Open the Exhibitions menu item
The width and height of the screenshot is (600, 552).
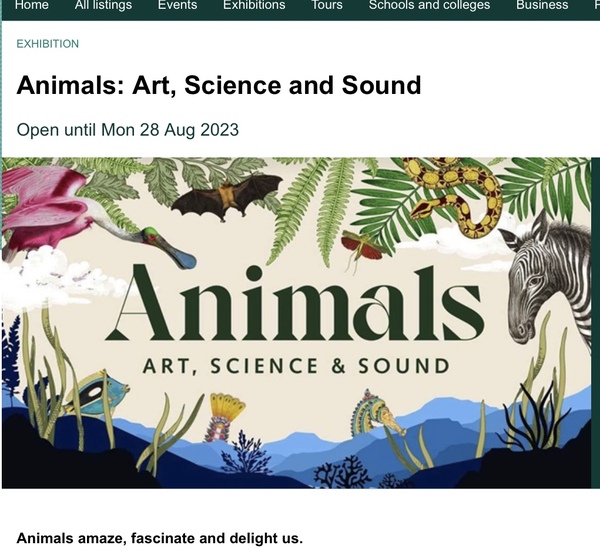pos(254,5)
